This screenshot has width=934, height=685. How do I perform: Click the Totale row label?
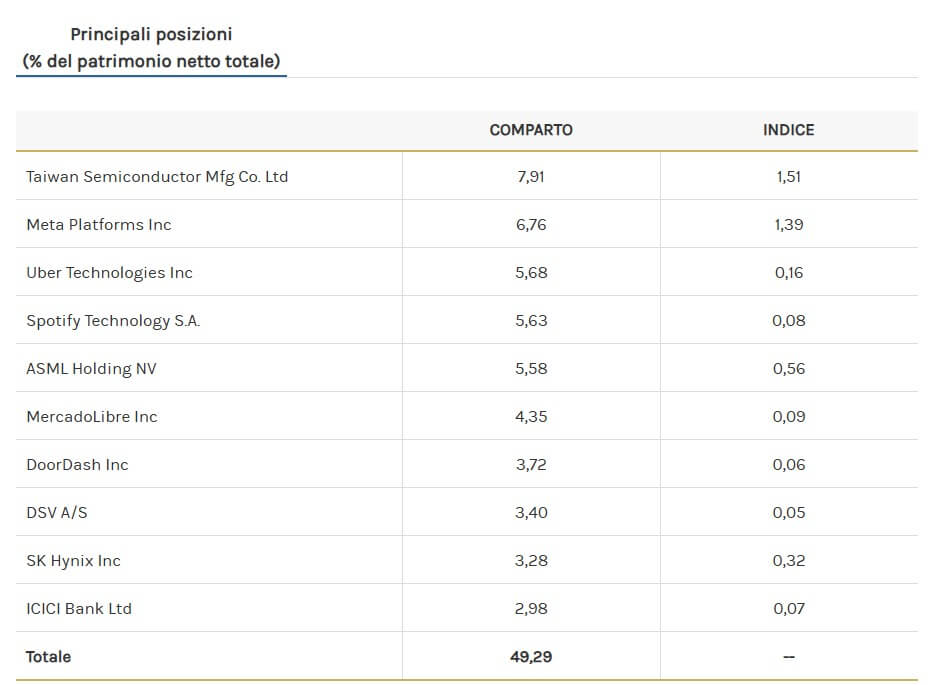(47, 657)
